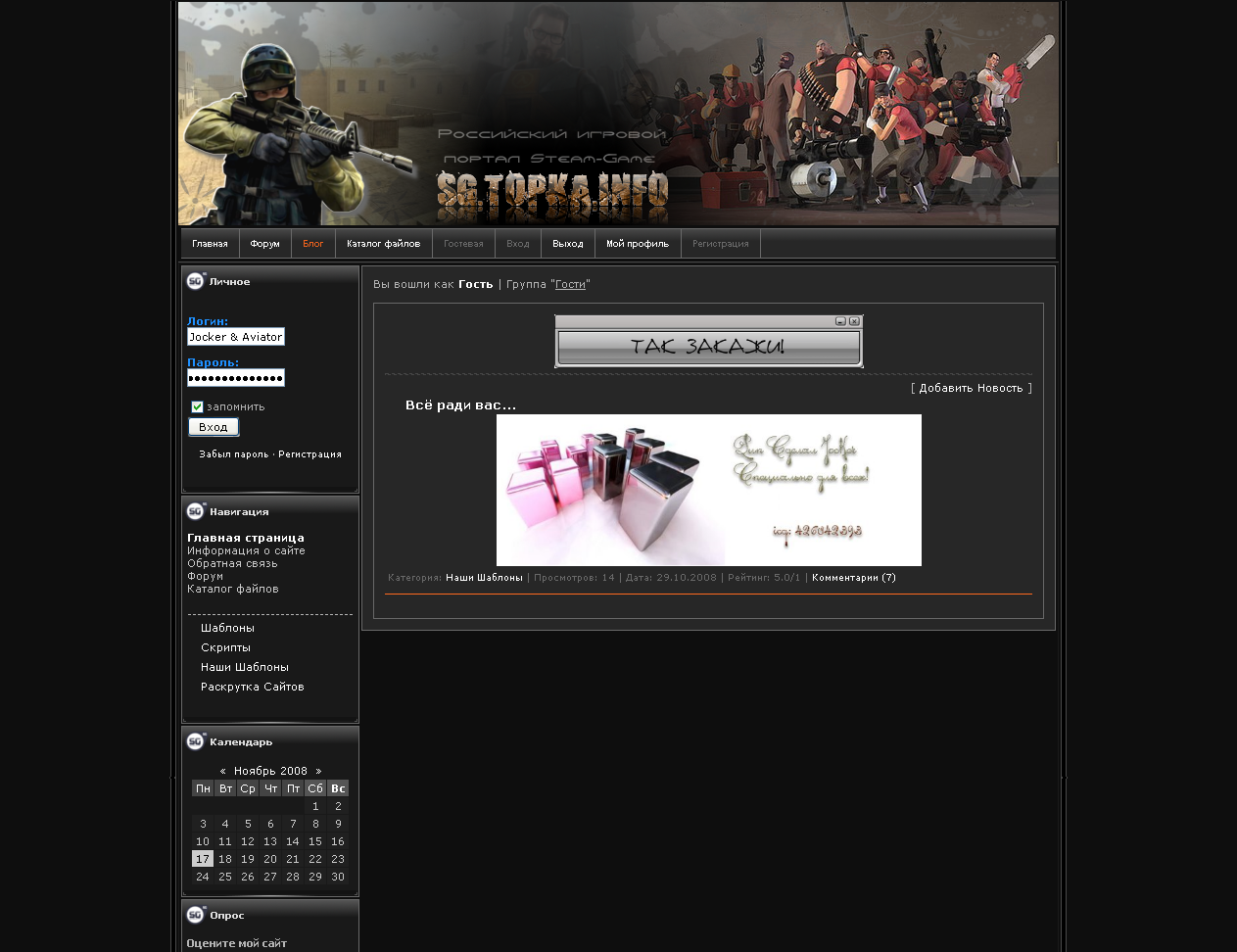This screenshot has height=952, width=1237.
Task: Open Главная in top menu
Action: [210, 244]
